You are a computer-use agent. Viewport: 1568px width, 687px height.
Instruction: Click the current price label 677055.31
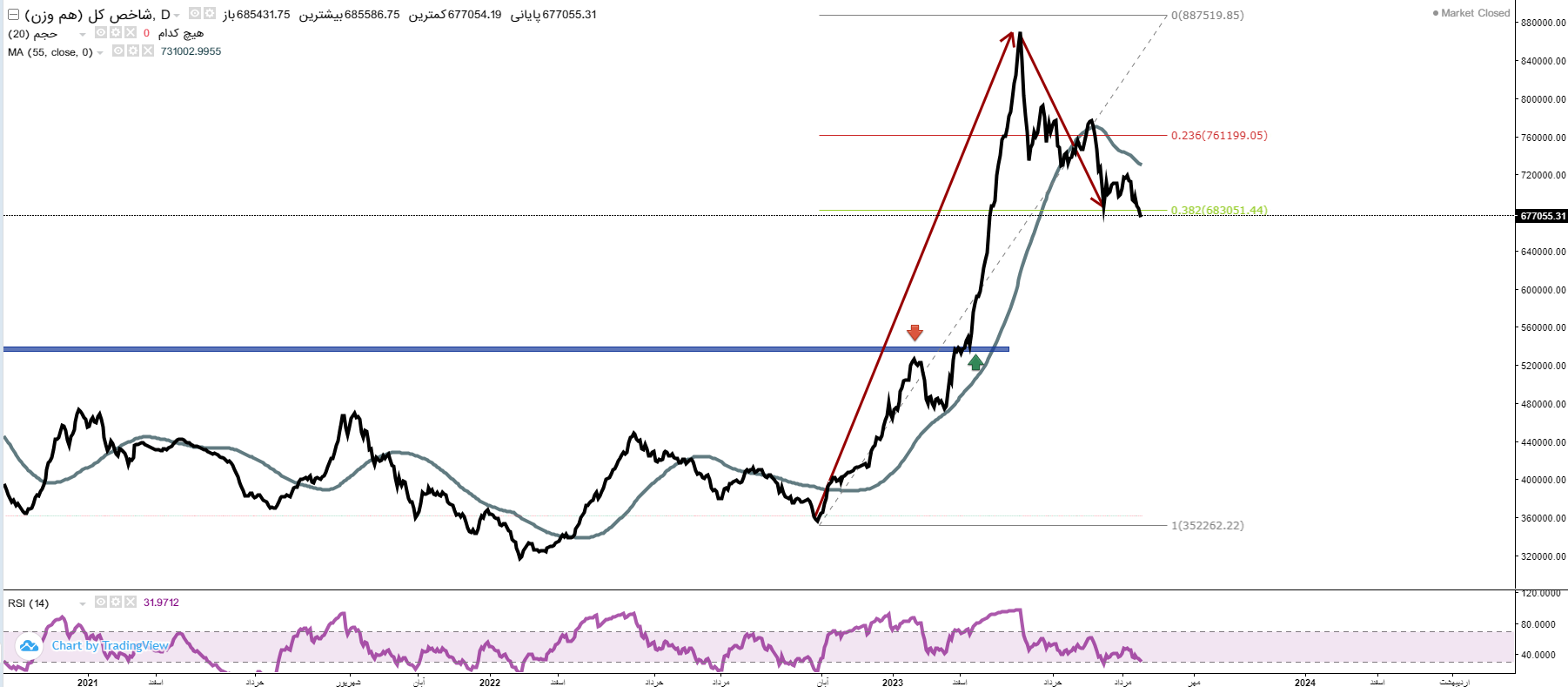(x=1542, y=216)
